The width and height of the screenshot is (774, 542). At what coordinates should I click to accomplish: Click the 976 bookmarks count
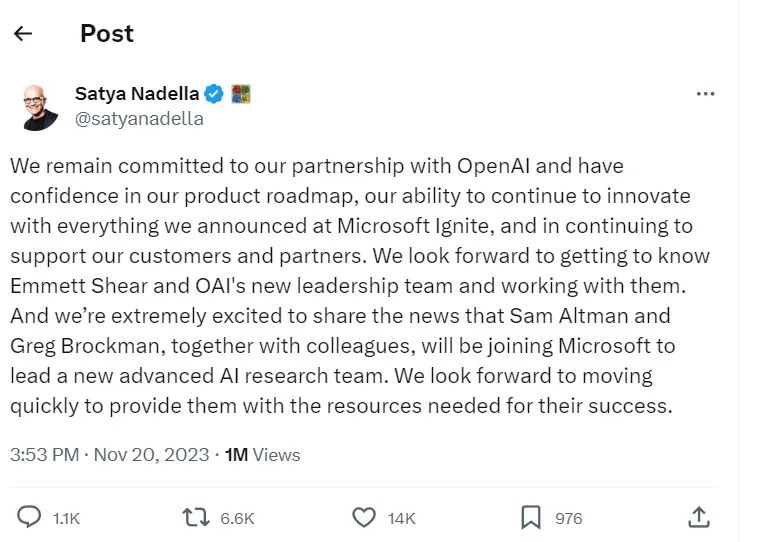coord(568,518)
